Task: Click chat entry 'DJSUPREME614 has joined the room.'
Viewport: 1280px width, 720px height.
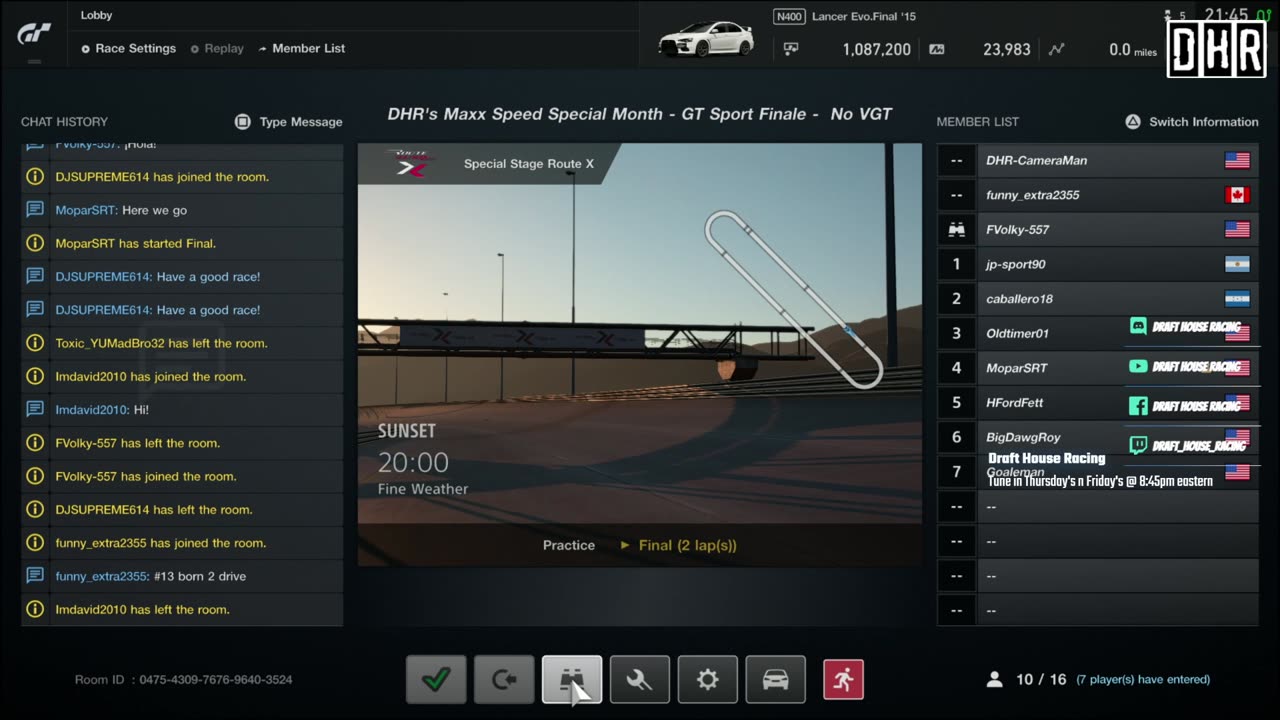Action: pos(182,177)
